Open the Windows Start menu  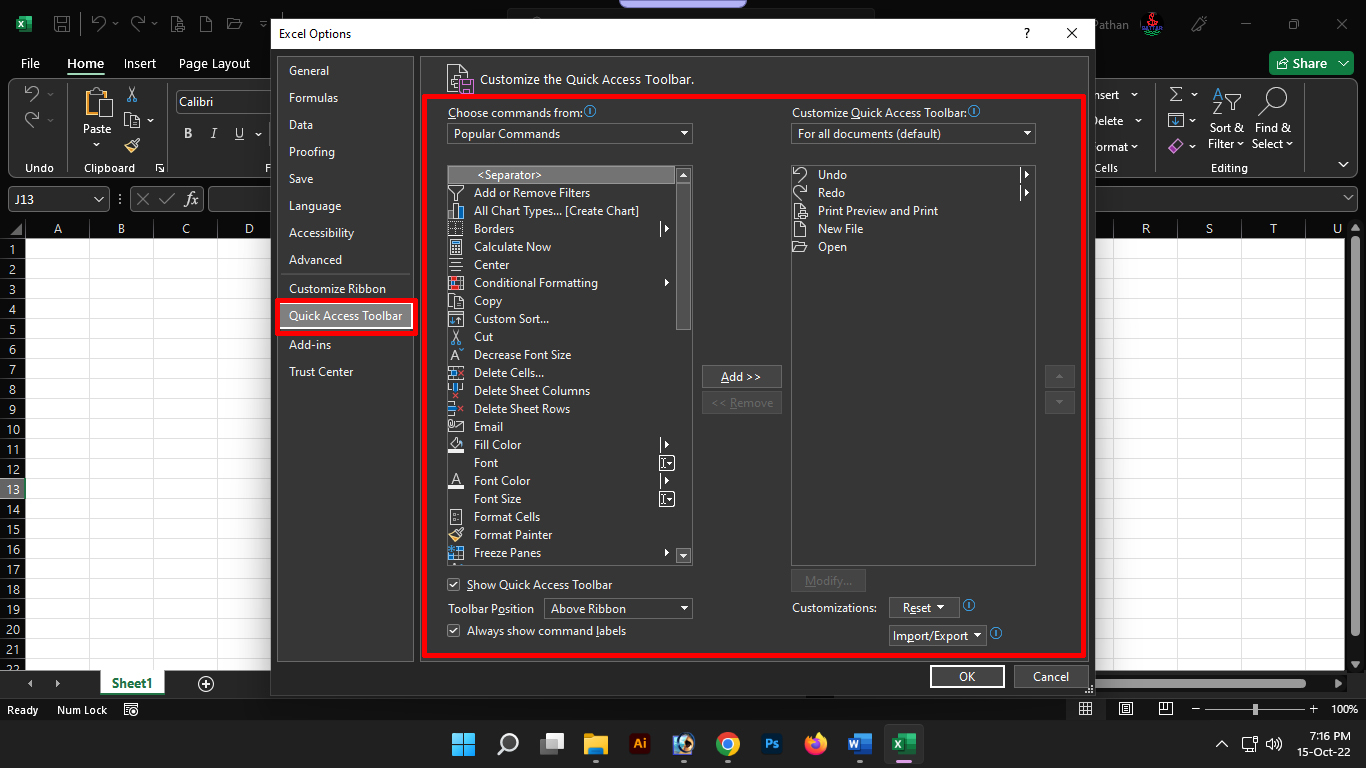(464, 744)
